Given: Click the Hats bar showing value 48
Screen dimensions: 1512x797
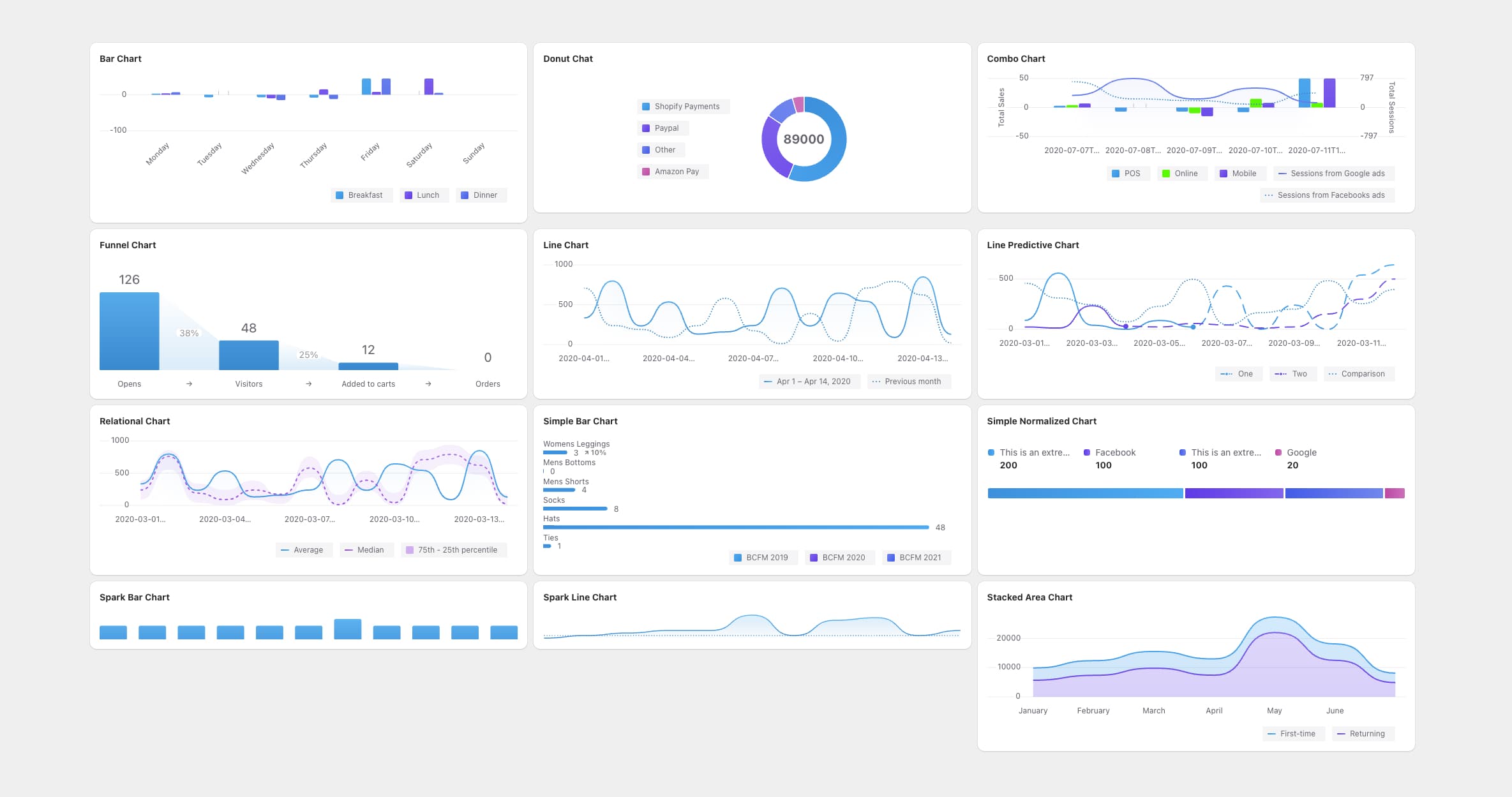Looking at the screenshot, I should 734,527.
